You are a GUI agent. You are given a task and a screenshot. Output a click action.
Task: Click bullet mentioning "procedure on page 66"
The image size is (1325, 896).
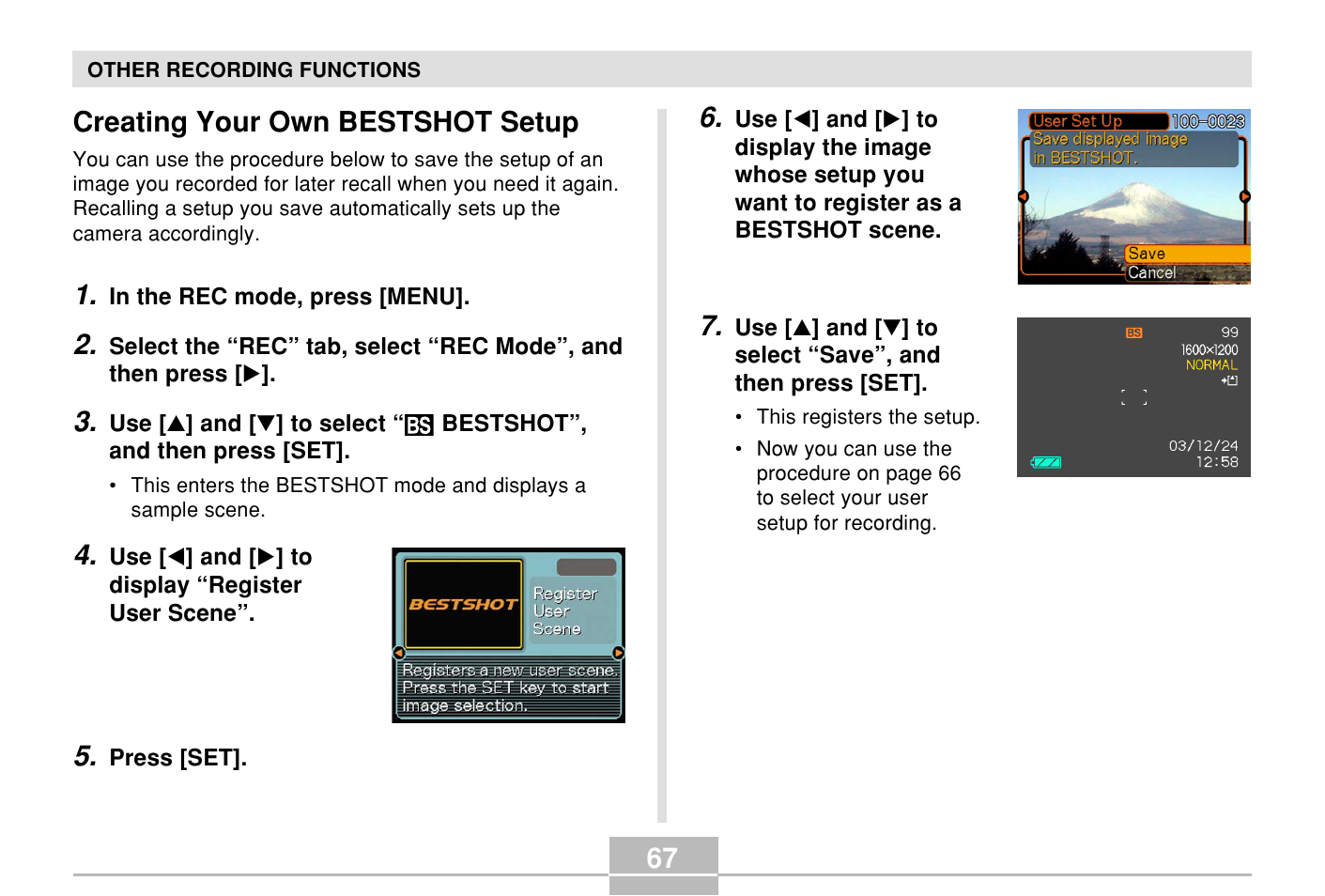pos(858,486)
